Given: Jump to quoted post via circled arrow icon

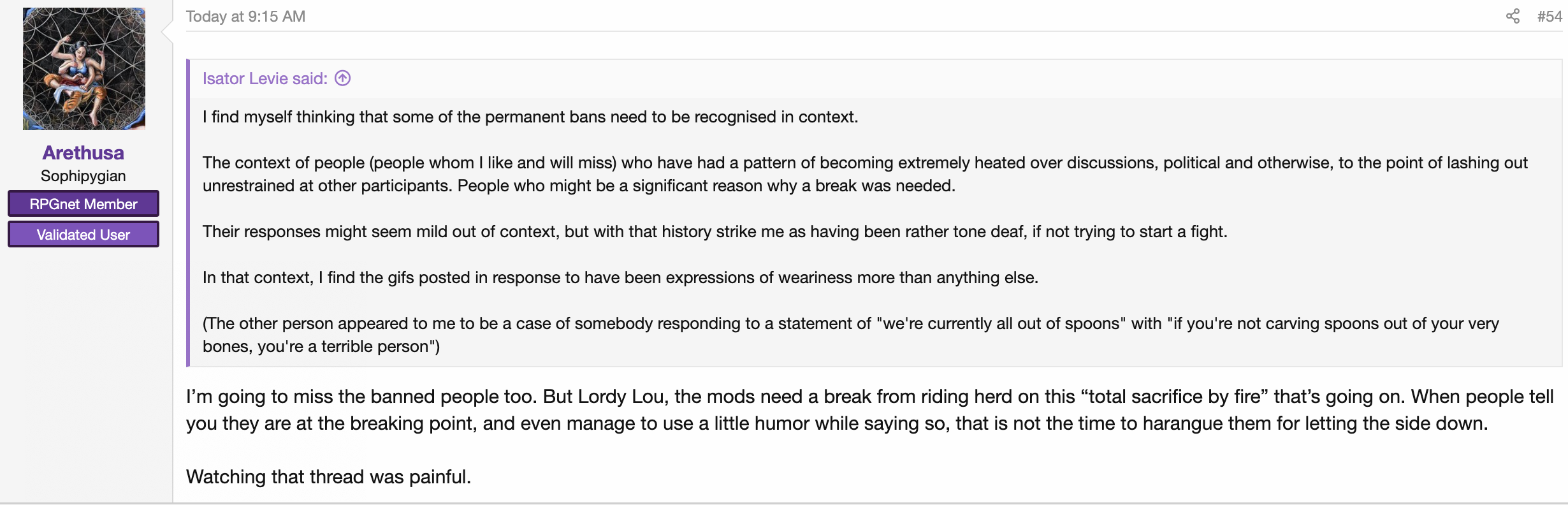Looking at the screenshot, I should [343, 78].
